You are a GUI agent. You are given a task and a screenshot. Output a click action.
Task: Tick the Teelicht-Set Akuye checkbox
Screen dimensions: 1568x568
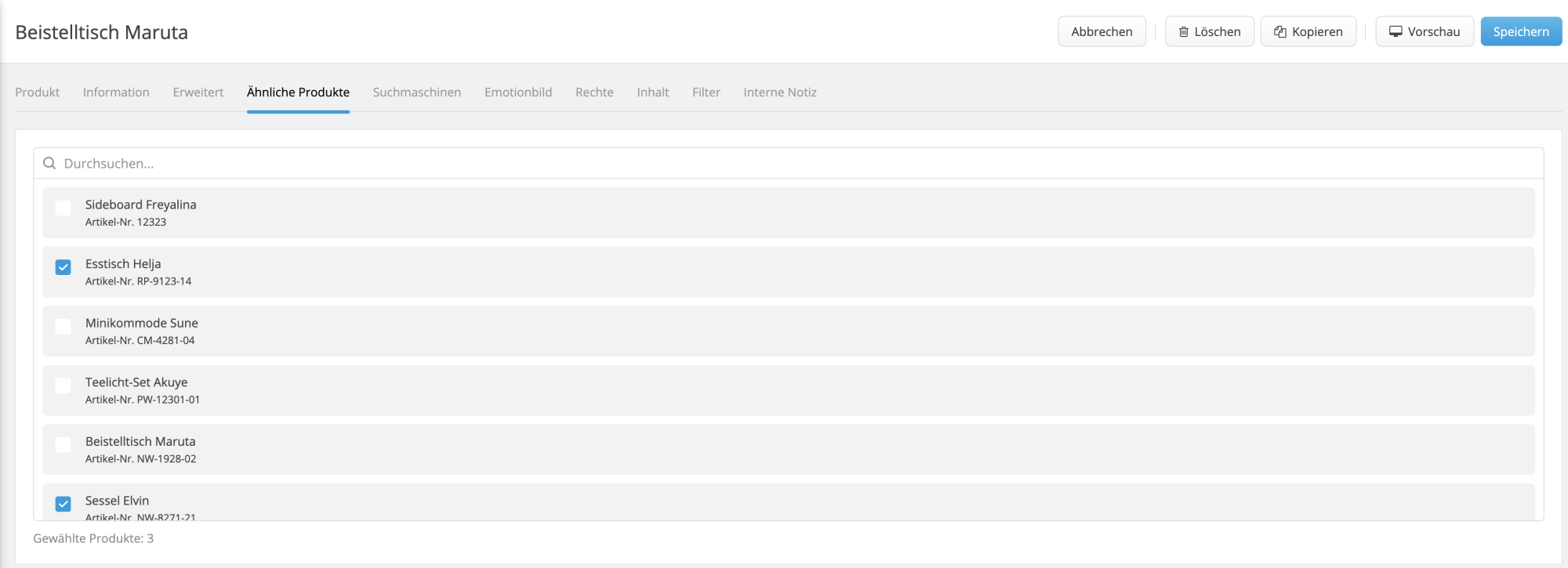64,386
